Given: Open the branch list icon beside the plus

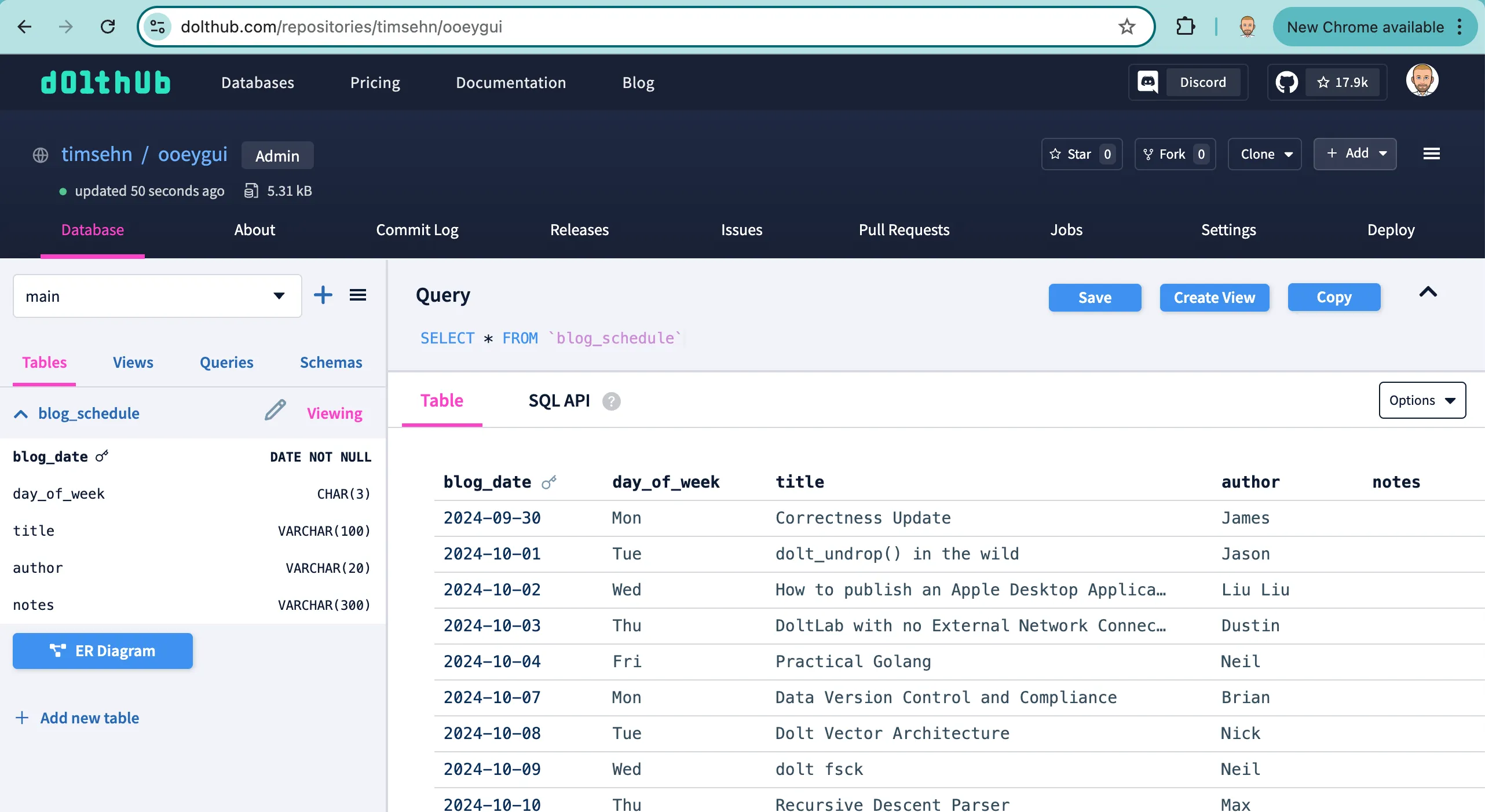Looking at the screenshot, I should pyautogui.click(x=358, y=295).
